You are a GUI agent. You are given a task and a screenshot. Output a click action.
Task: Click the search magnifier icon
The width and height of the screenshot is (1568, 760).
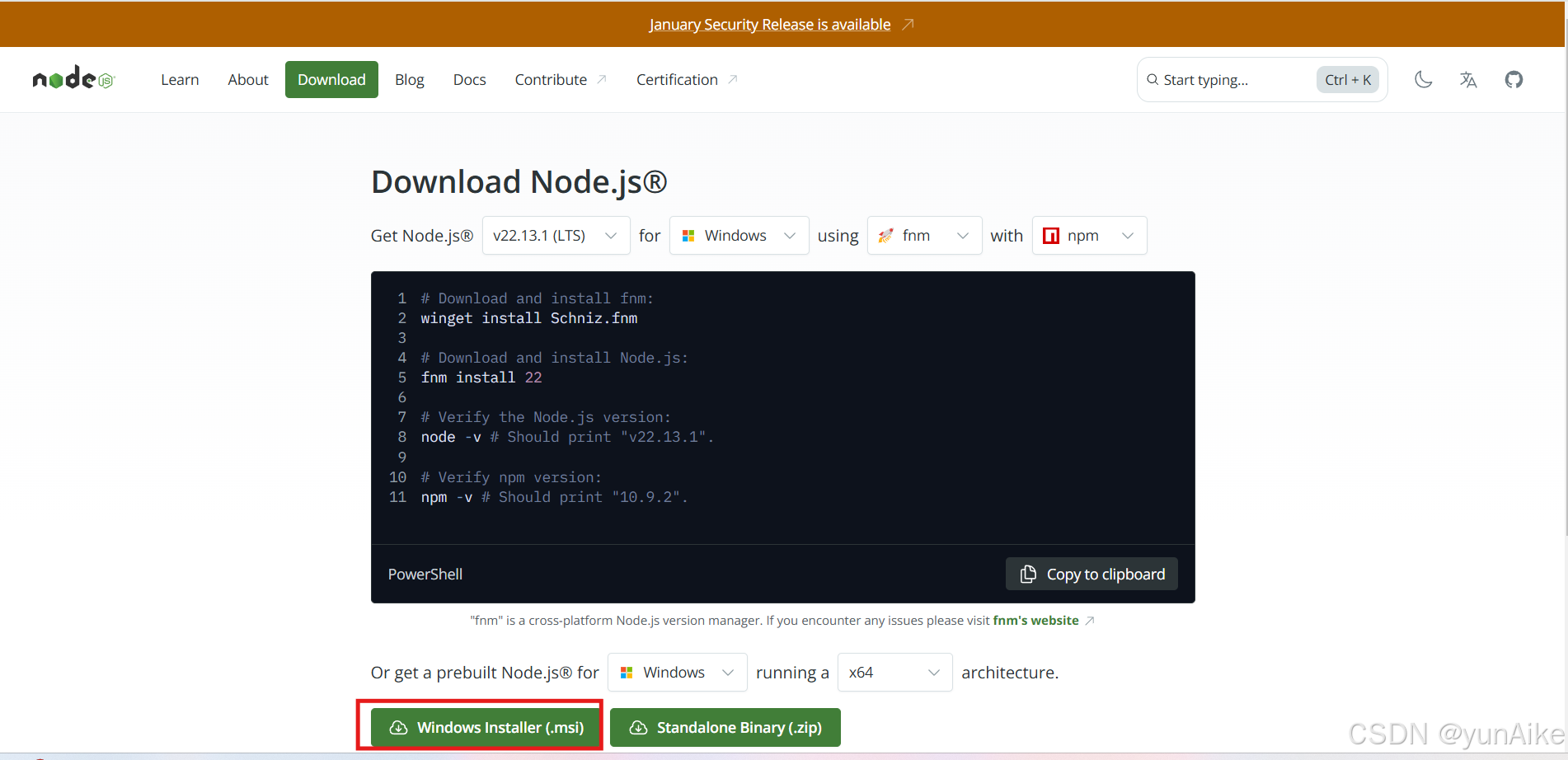click(1153, 79)
